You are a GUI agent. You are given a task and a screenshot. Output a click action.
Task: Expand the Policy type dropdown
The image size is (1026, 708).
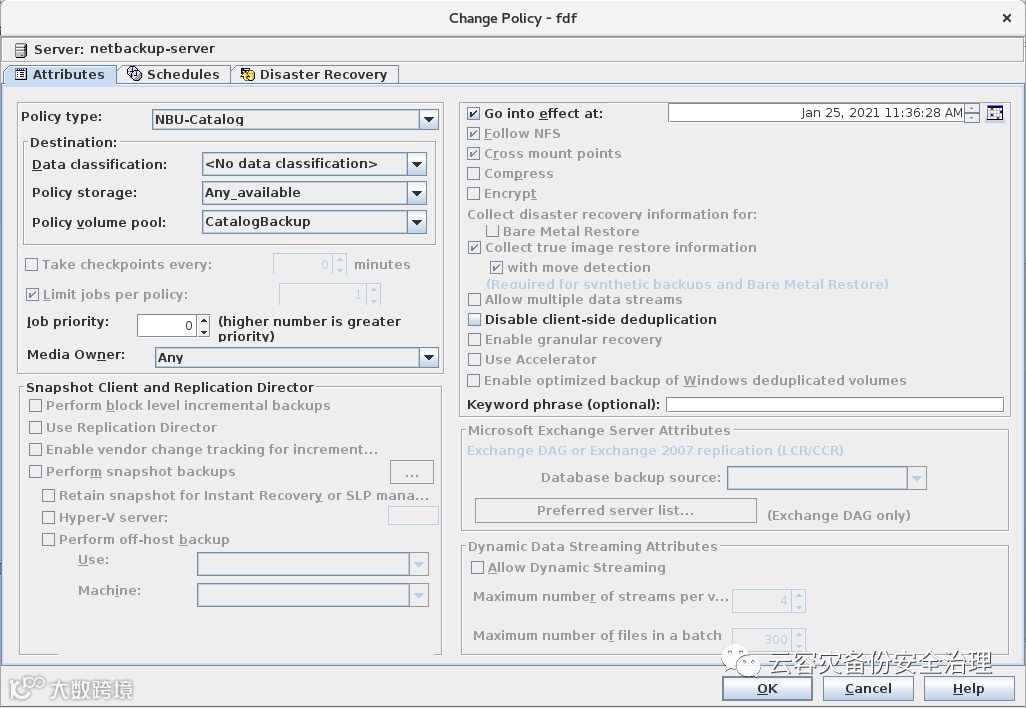(429, 119)
